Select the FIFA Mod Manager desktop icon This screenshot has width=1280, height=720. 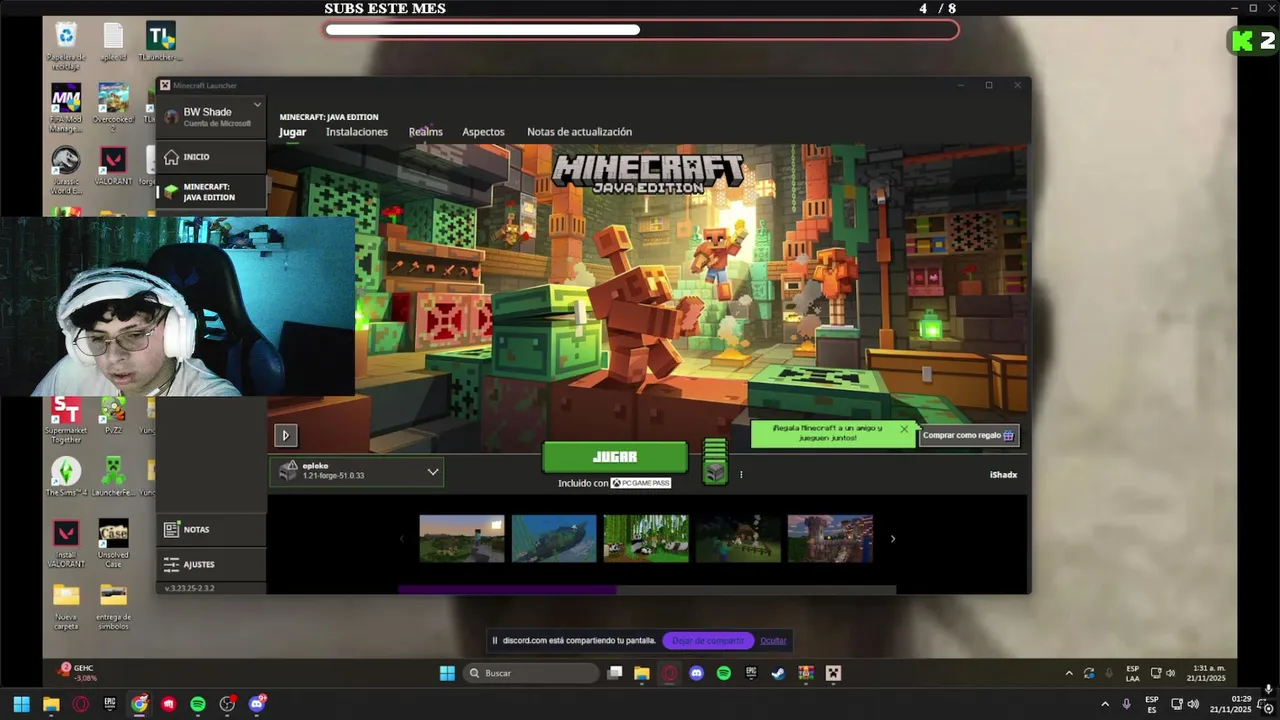tap(66, 108)
